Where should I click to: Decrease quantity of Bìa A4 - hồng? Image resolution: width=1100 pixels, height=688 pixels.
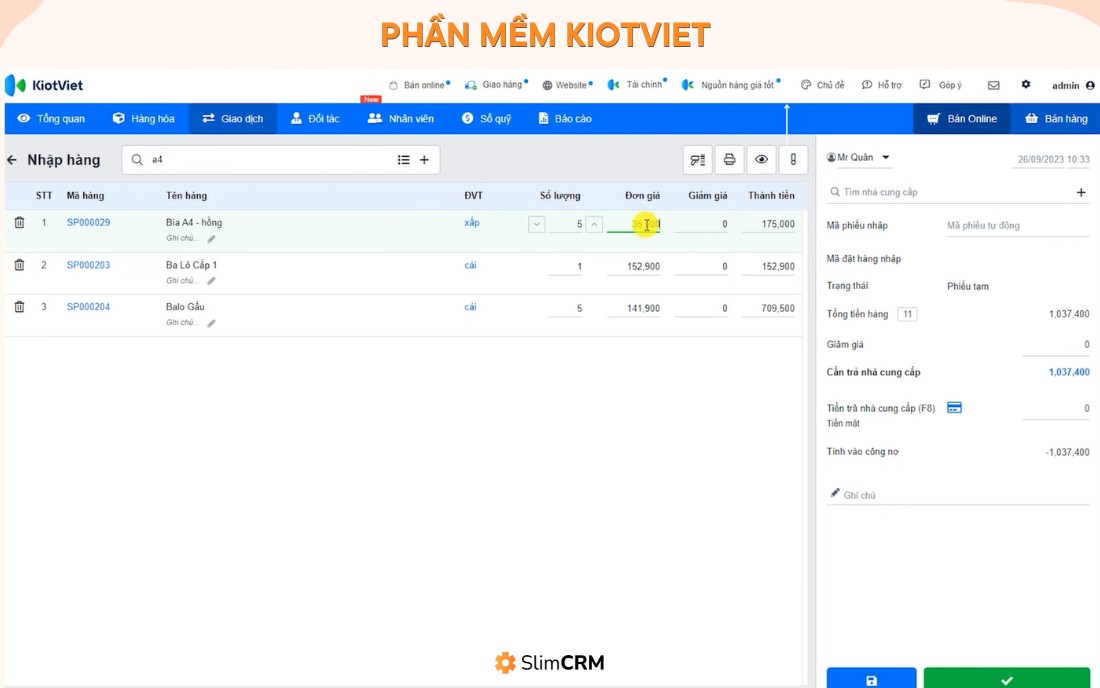coord(537,224)
